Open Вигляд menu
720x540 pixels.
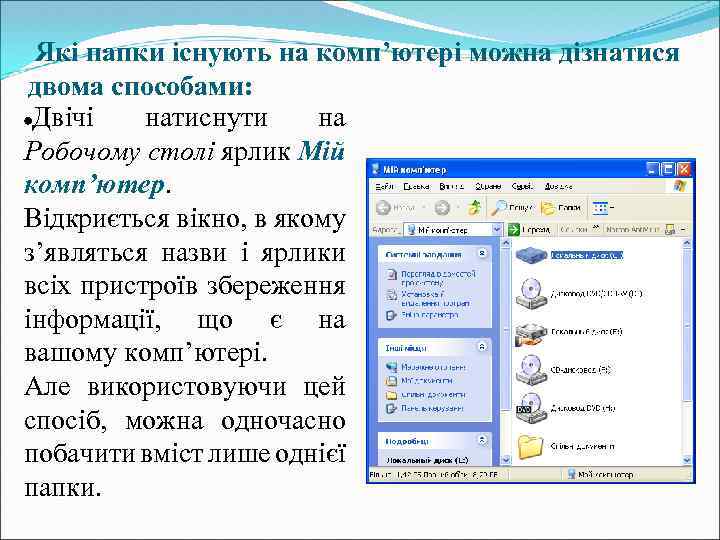pos(451,186)
